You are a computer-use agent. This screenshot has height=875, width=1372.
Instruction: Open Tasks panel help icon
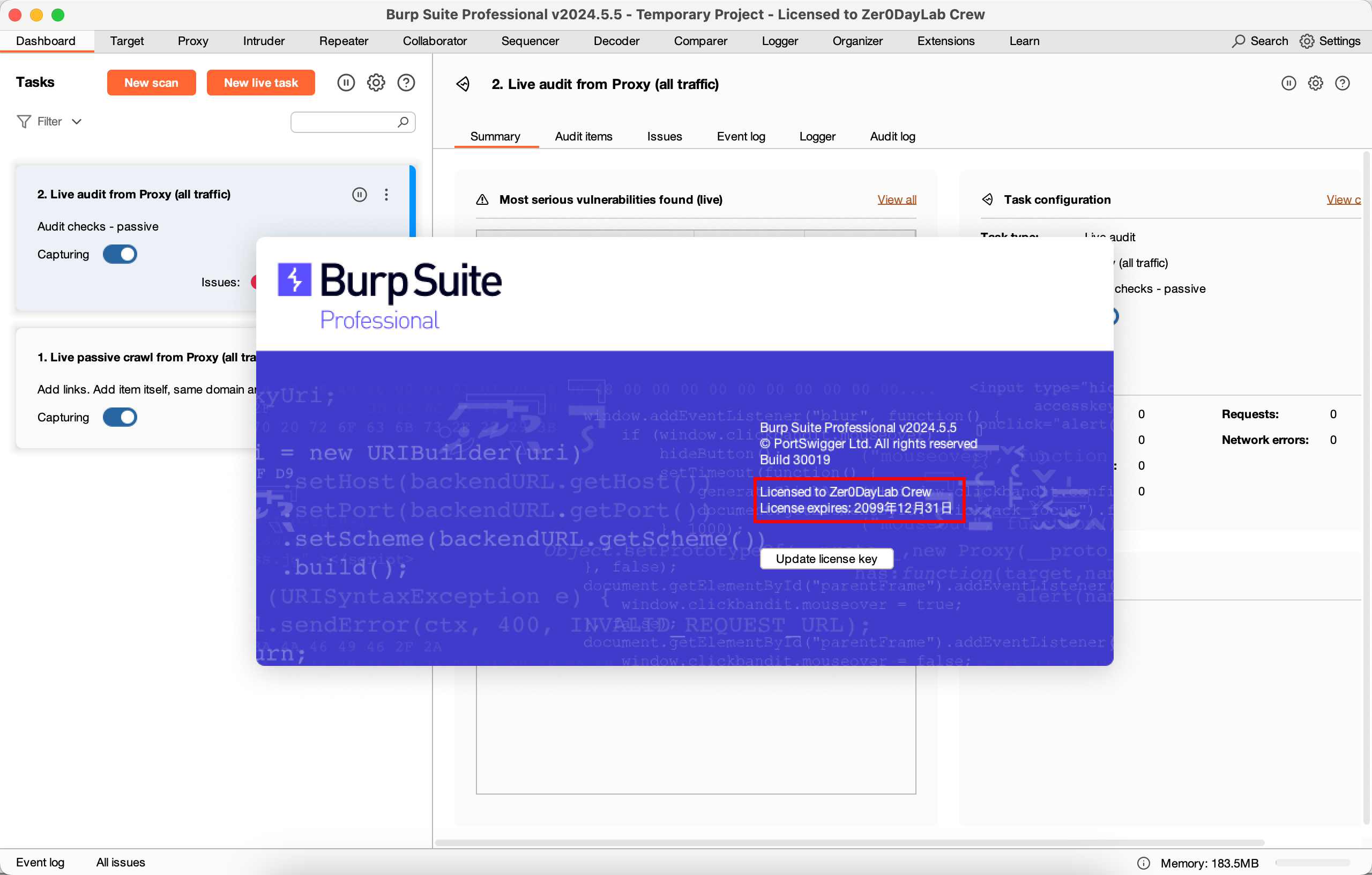point(406,83)
